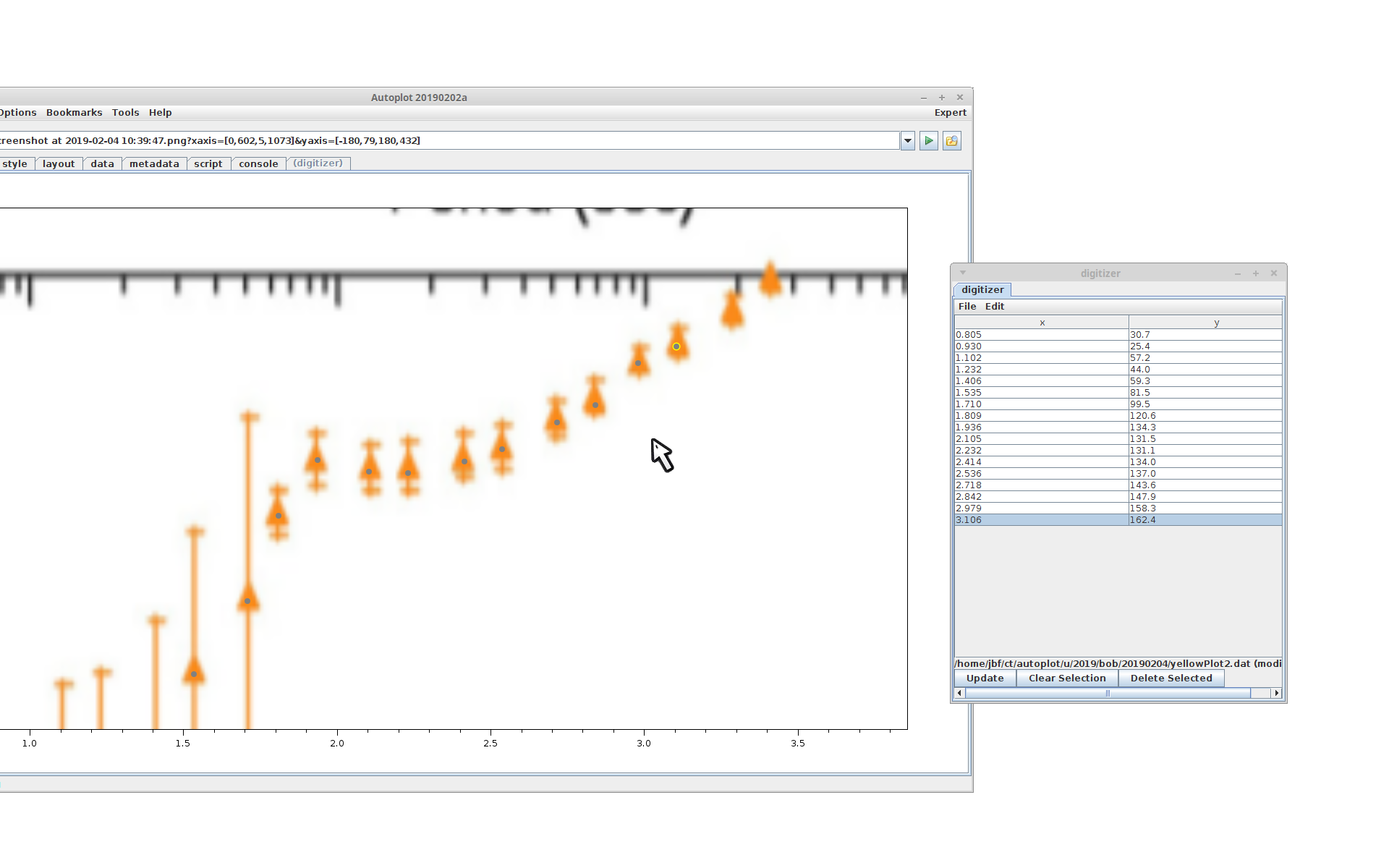Image resolution: width=1389 pixels, height=868 pixels.
Task: Click the green Go play button
Action: coord(929,141)
